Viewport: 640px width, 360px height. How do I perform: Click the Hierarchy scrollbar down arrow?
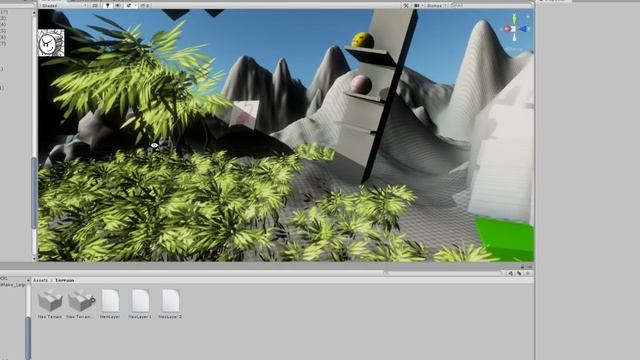click(34, 258)
